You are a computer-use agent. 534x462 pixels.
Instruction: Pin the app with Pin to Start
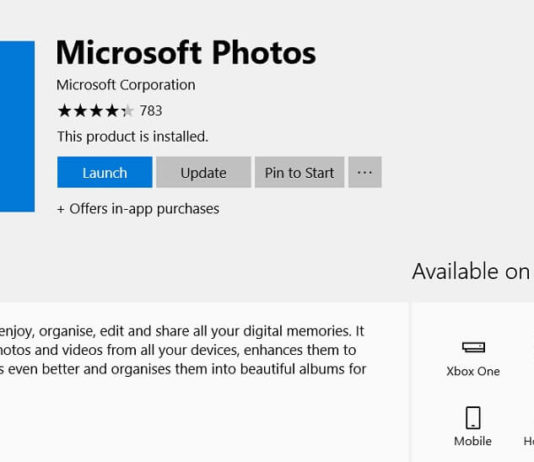point(299,172)
